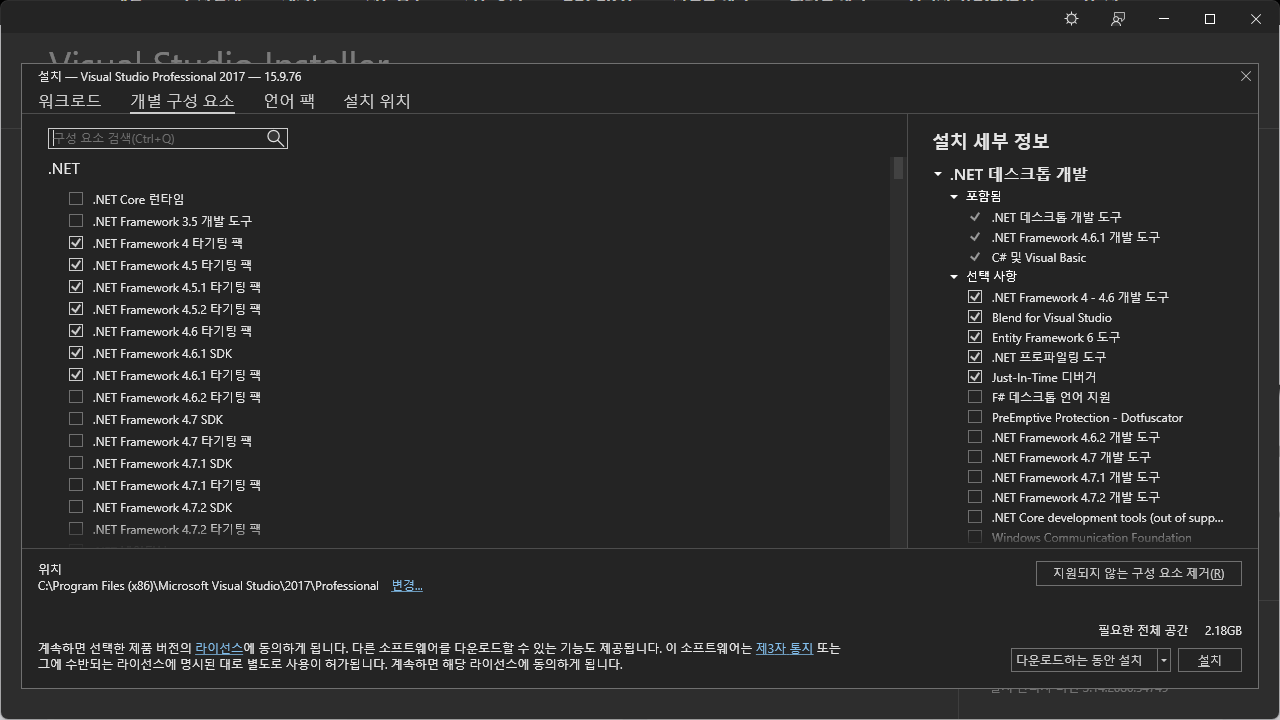This screenshot has width=1280, height=720.
Task: Uncheck .NET 프로파일링 도구 option
Action: click(x=975, y=357)
